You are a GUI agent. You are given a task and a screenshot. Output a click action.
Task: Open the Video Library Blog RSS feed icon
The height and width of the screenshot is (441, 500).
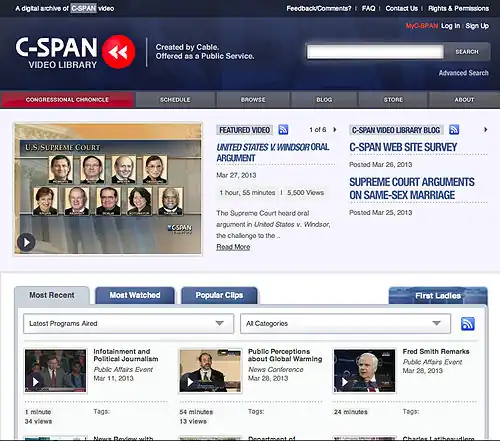click(x=454, y=129)
